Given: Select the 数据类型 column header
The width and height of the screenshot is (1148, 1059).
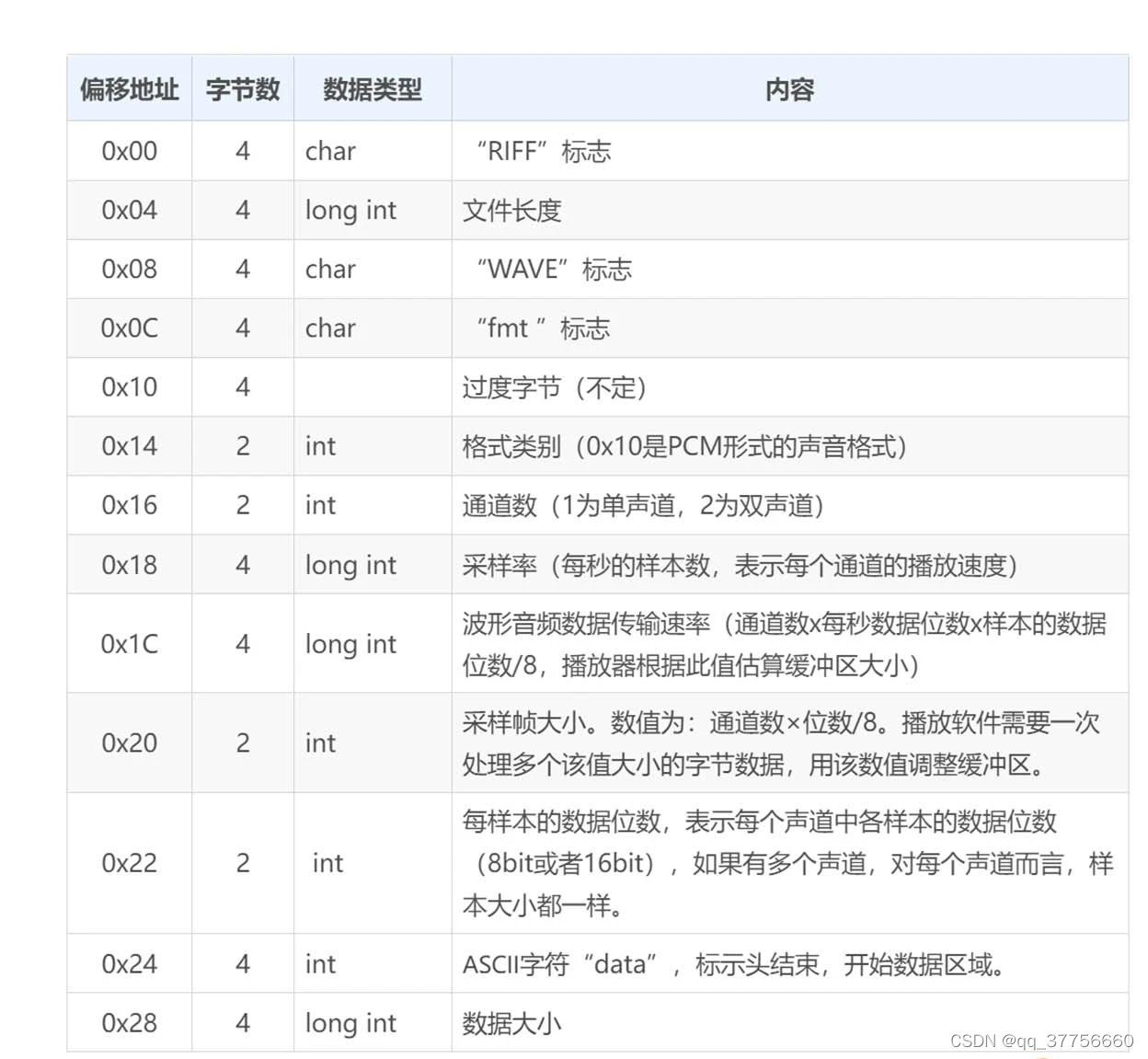Looking at the screenshot, I should click(372, 89).
